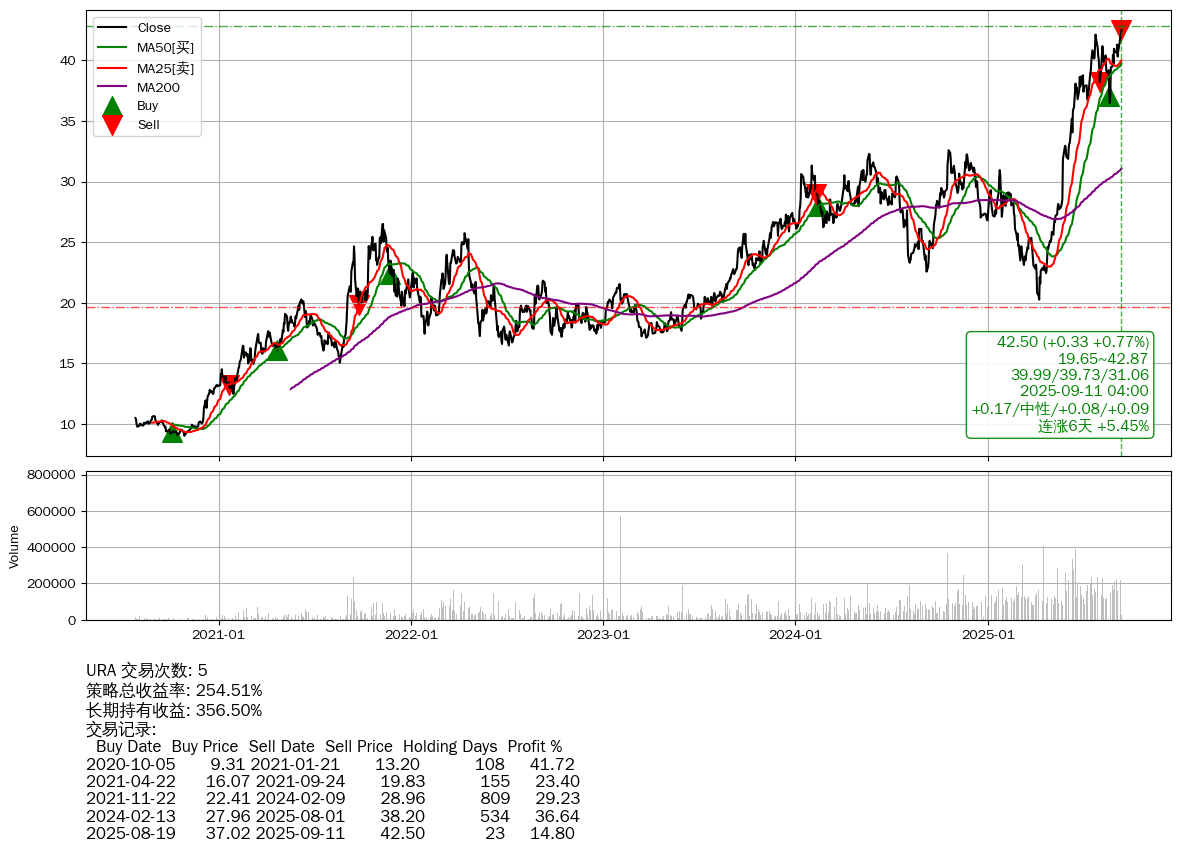Click the trade row with buy date 2021-11-22
Screen dimensions: 1180x852
tap(333, 798)
